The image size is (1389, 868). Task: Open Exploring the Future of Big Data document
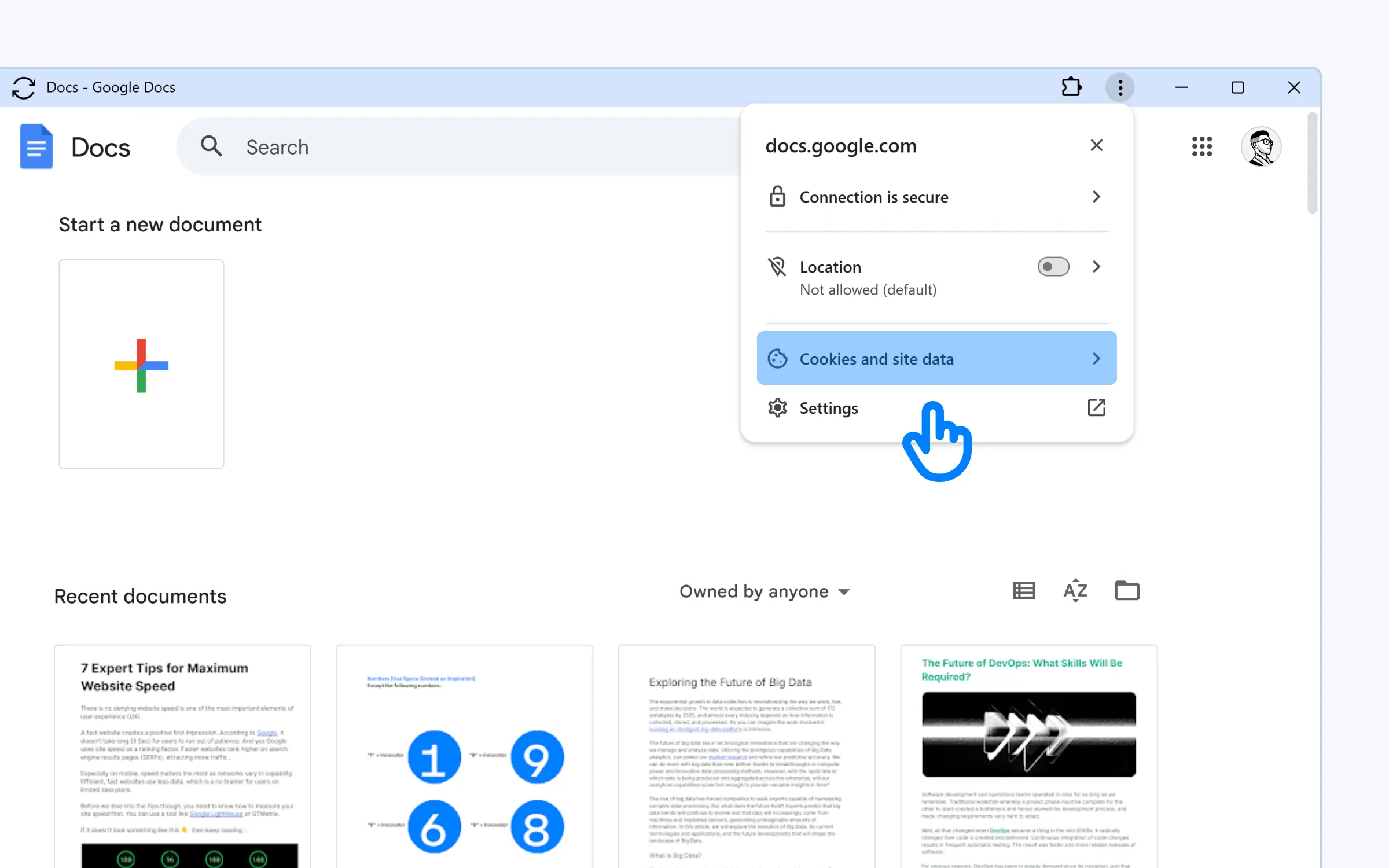tap(747, 756)
